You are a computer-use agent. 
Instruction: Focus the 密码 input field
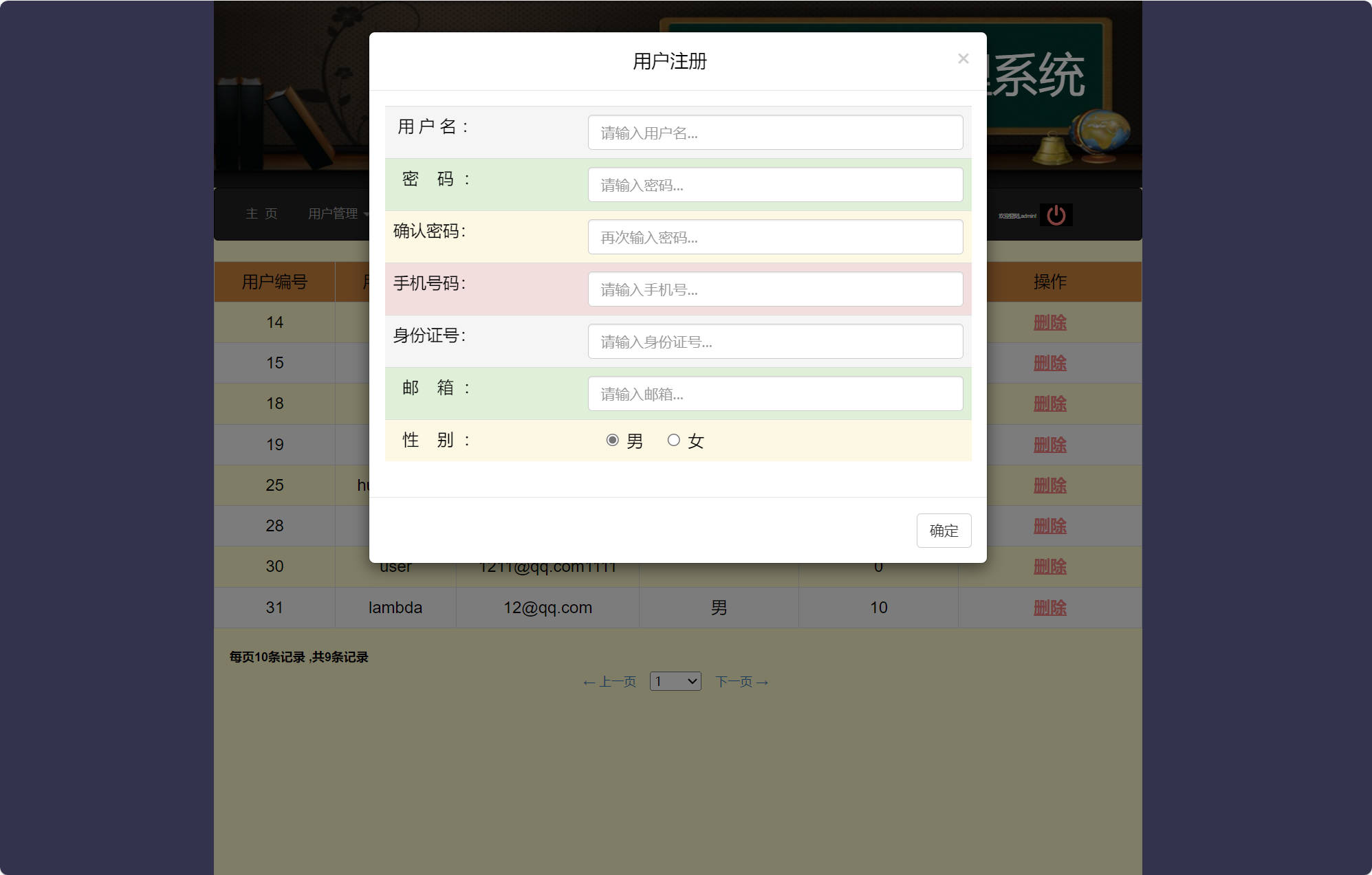pos(775,184)
